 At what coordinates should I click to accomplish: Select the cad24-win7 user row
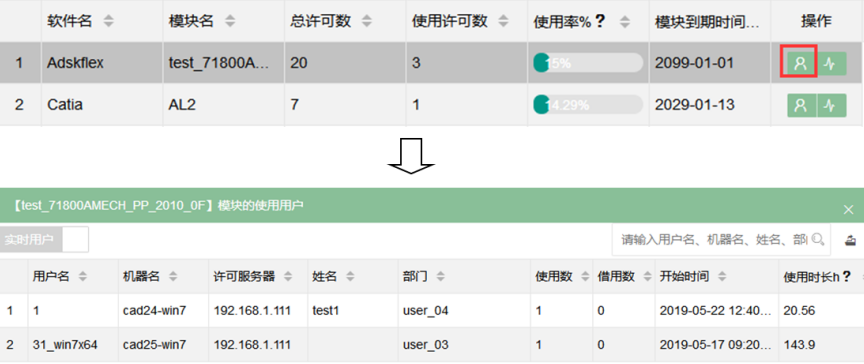point(432,311)
